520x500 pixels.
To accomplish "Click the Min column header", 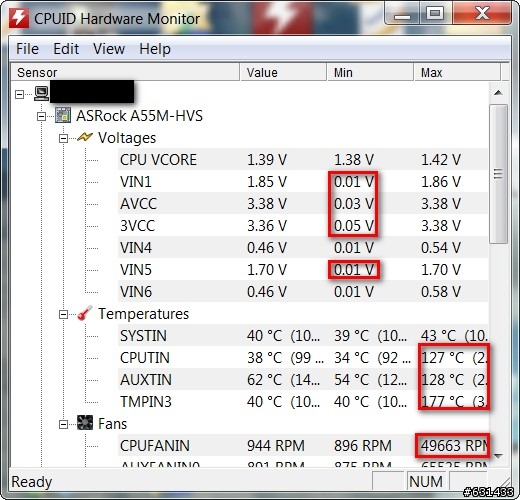I will click(x=370, y=72).
